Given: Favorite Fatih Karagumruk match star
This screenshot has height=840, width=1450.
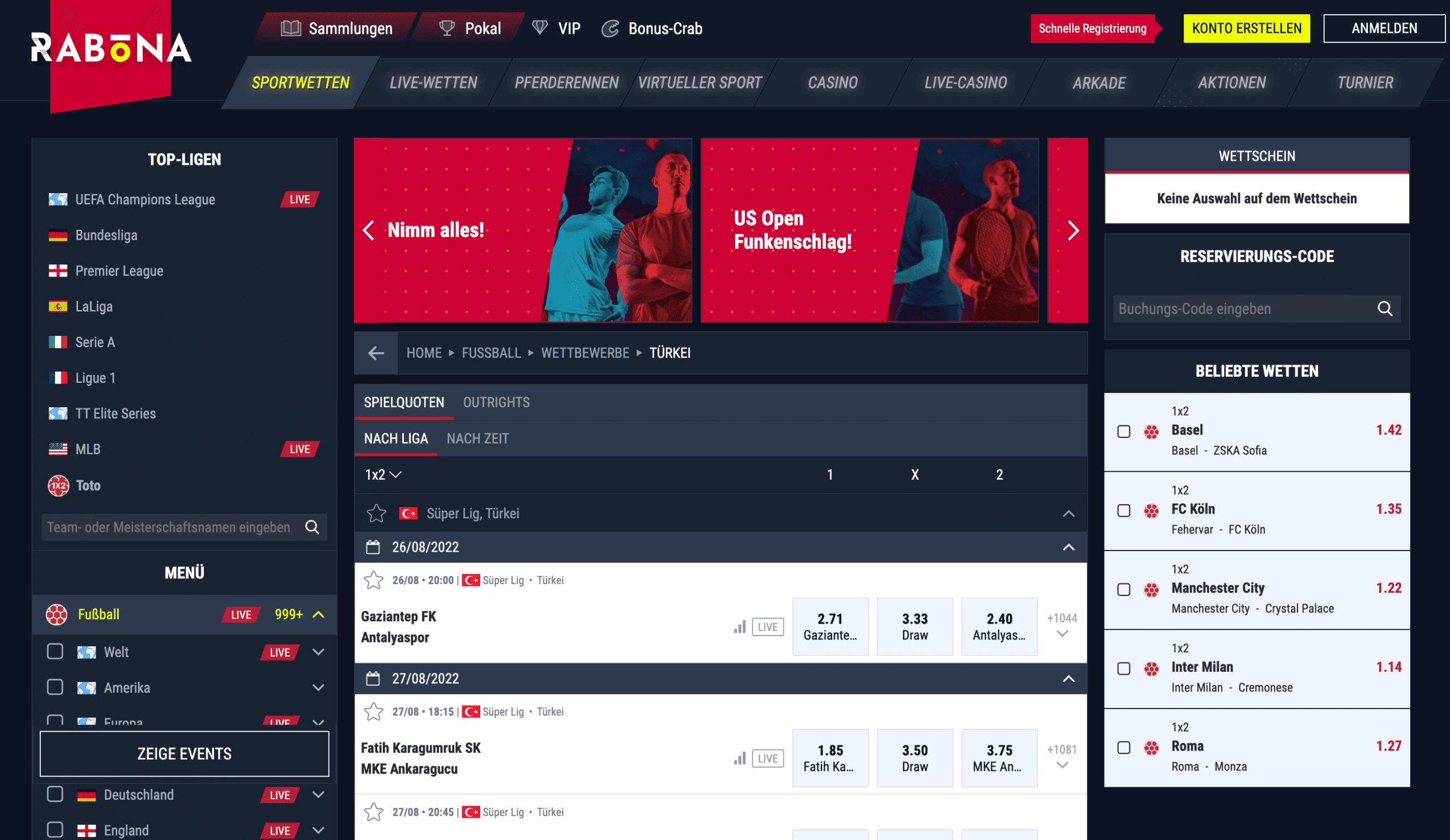Looking at the screenshot, I should 373,711.
